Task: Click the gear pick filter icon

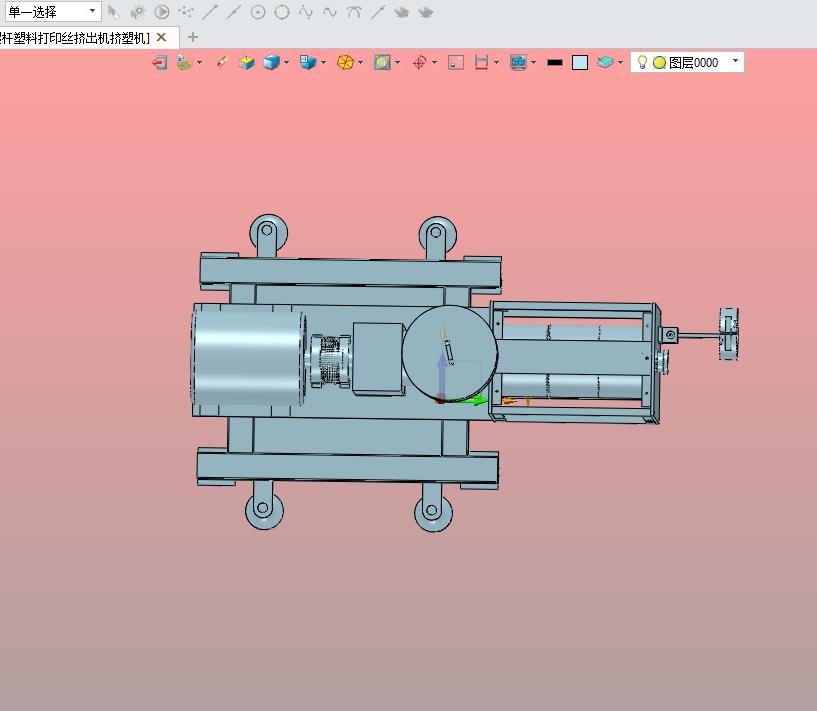Action: tap(138, 12)
